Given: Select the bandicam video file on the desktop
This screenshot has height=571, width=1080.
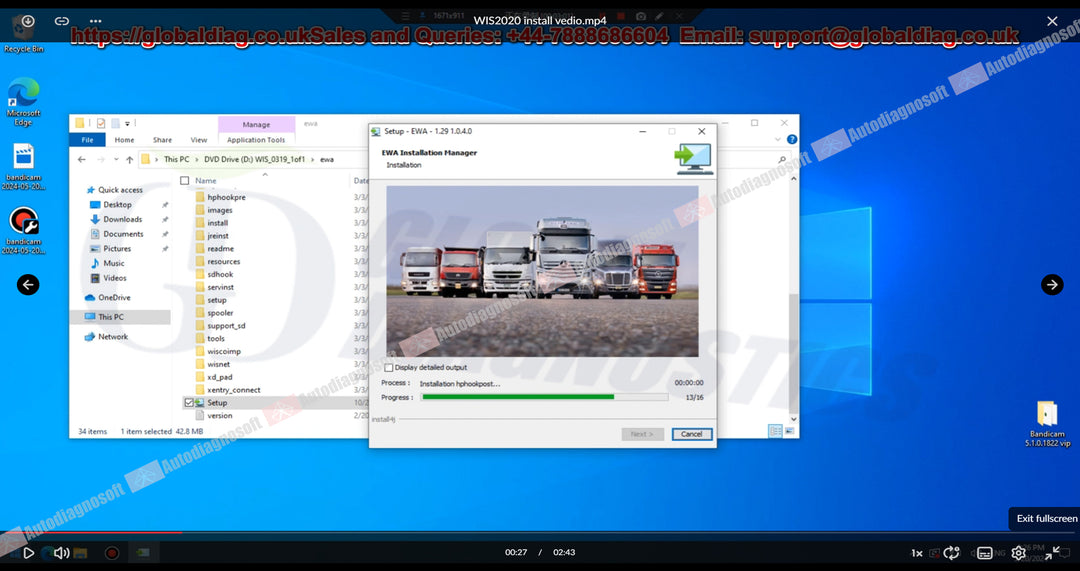Looking at the screenshot, I should pyautogui.click(x=23, y=167).
